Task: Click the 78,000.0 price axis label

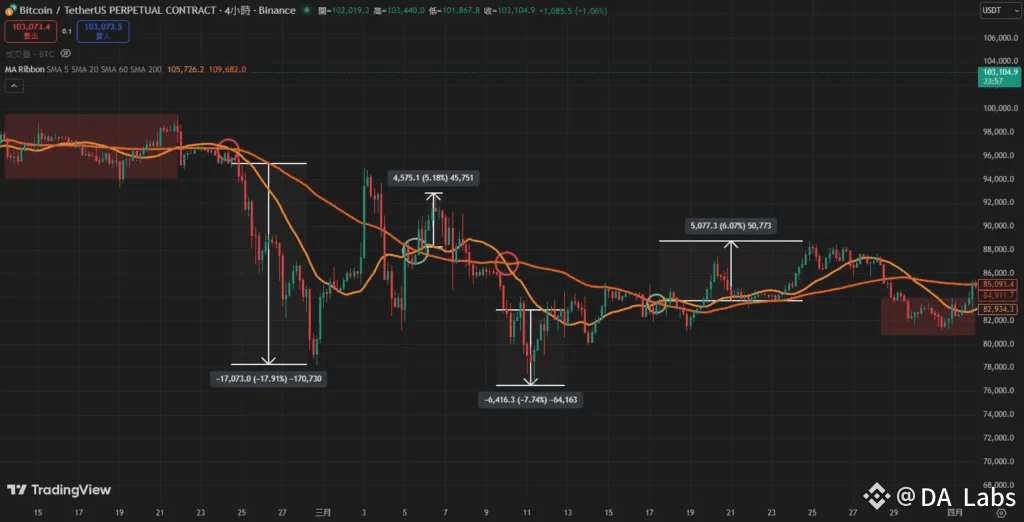Action: pyautogui.click(x=999, y=367)
